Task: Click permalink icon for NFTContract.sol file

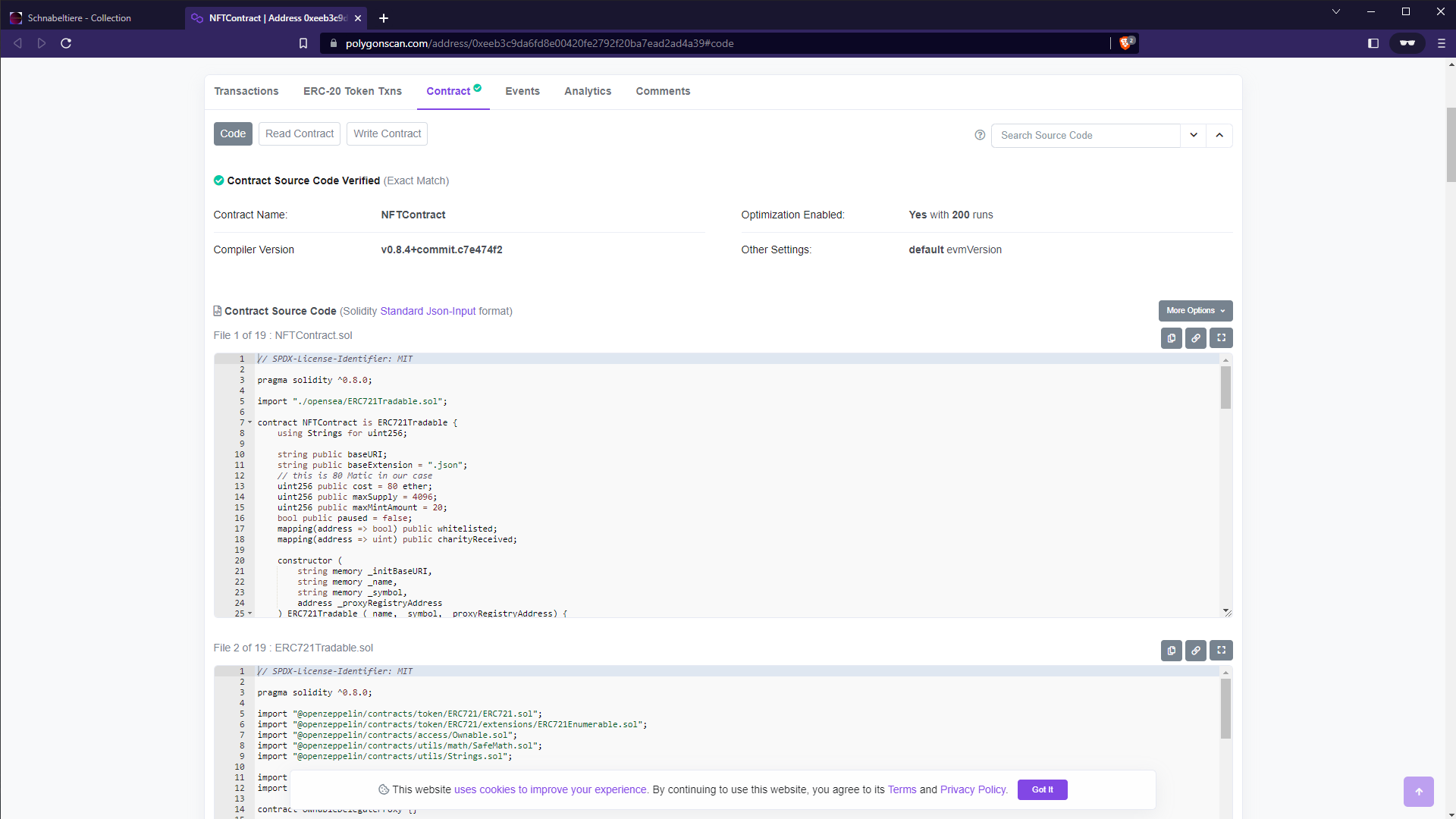Action: click(x=1196, y=338)
